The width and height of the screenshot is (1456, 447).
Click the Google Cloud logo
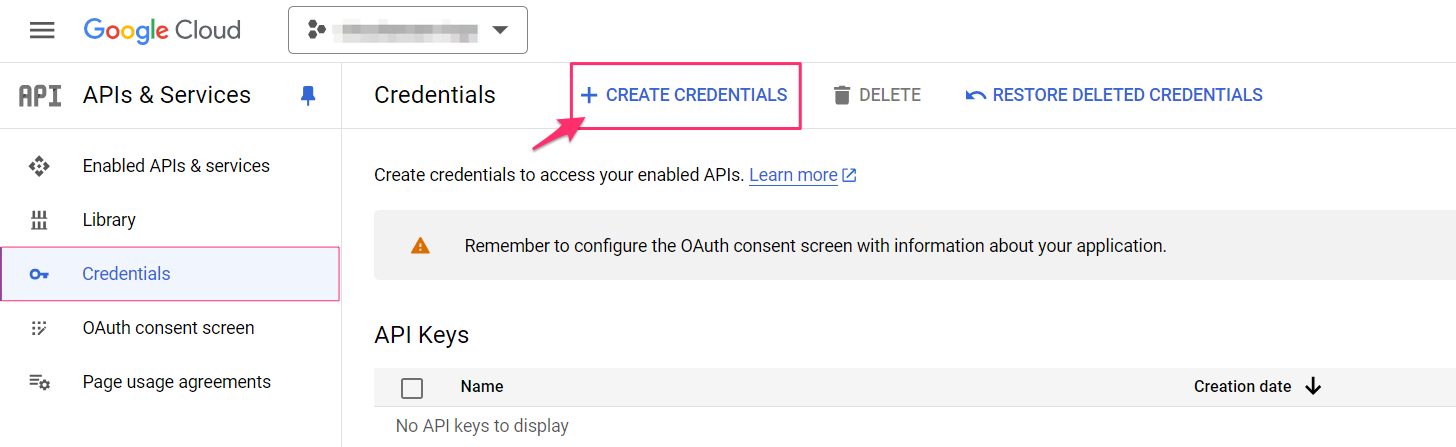(x=162, y=30)
